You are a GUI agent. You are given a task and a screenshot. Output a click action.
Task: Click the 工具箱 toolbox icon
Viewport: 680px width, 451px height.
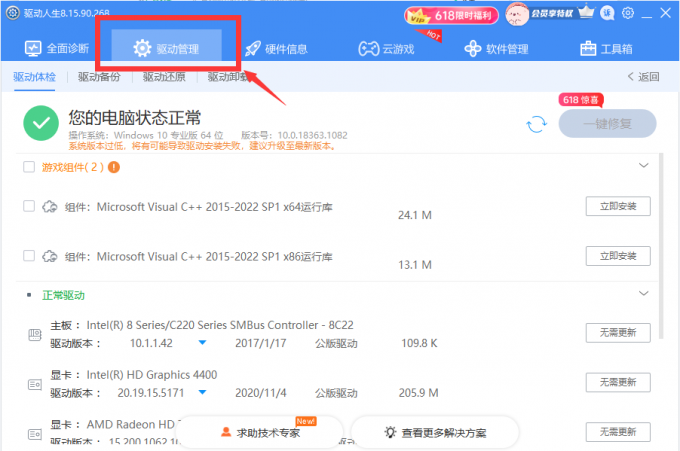click(588, 49)
